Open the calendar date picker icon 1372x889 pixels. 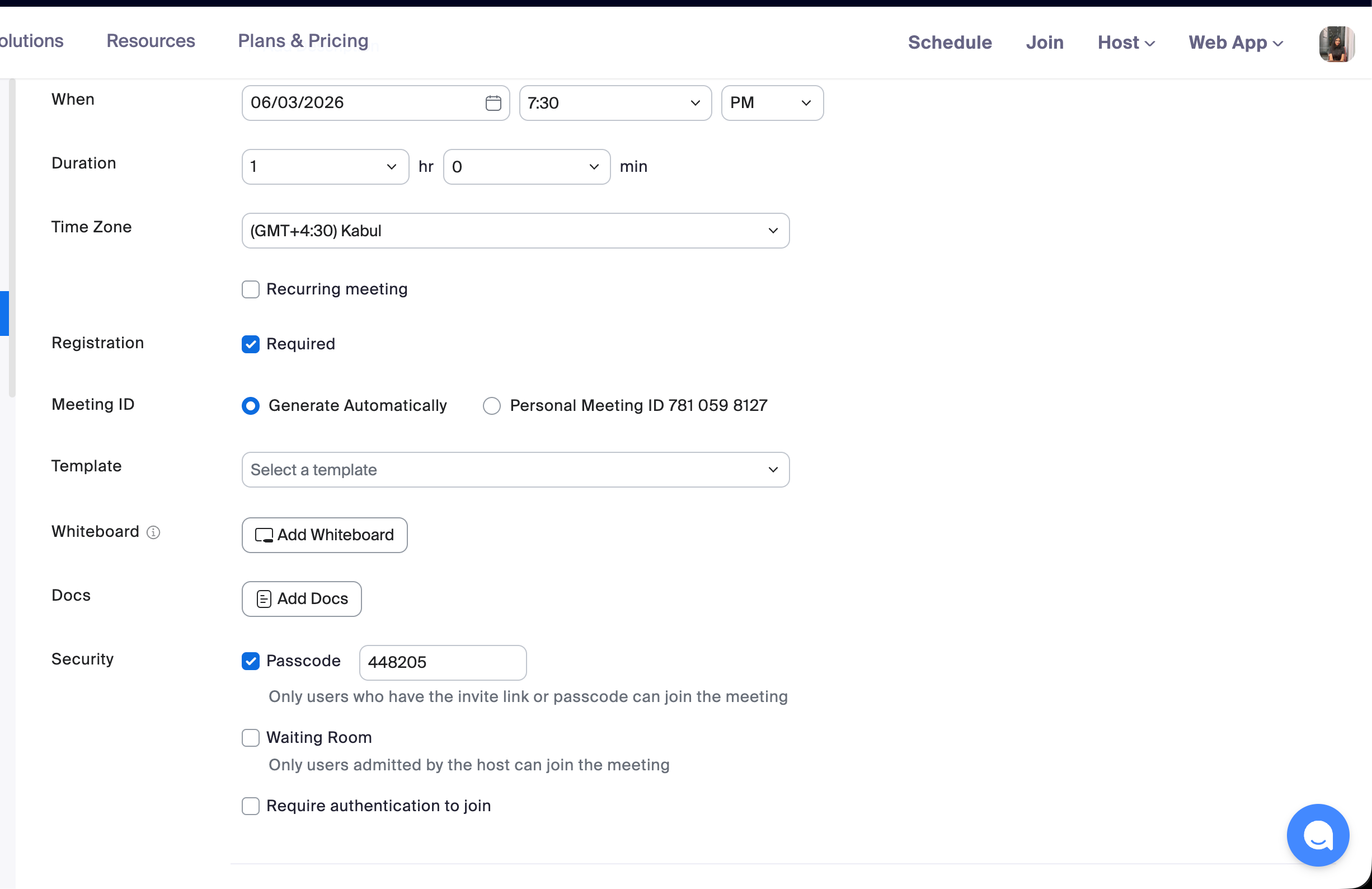tap(493, 102)
